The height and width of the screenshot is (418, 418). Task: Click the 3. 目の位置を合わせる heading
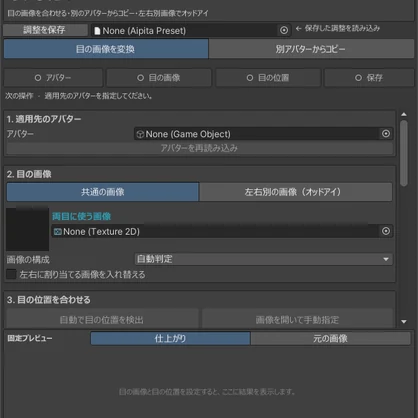49,300
